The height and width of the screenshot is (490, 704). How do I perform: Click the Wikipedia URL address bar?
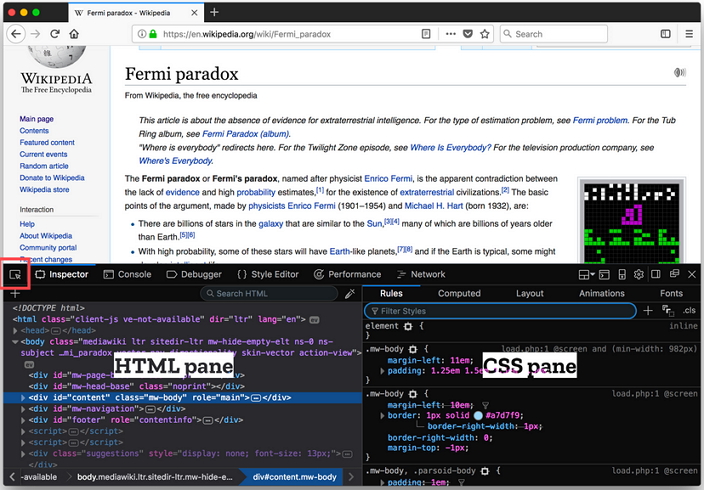coord(287,34)
